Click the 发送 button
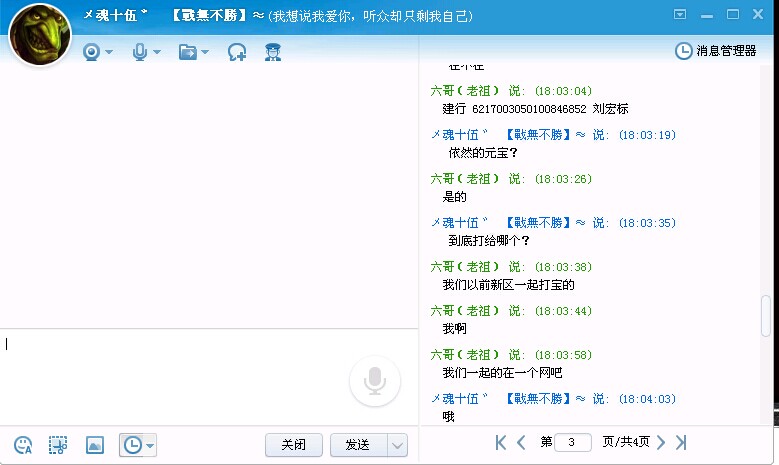Viewport: 779px width, 465px height. 357,445
